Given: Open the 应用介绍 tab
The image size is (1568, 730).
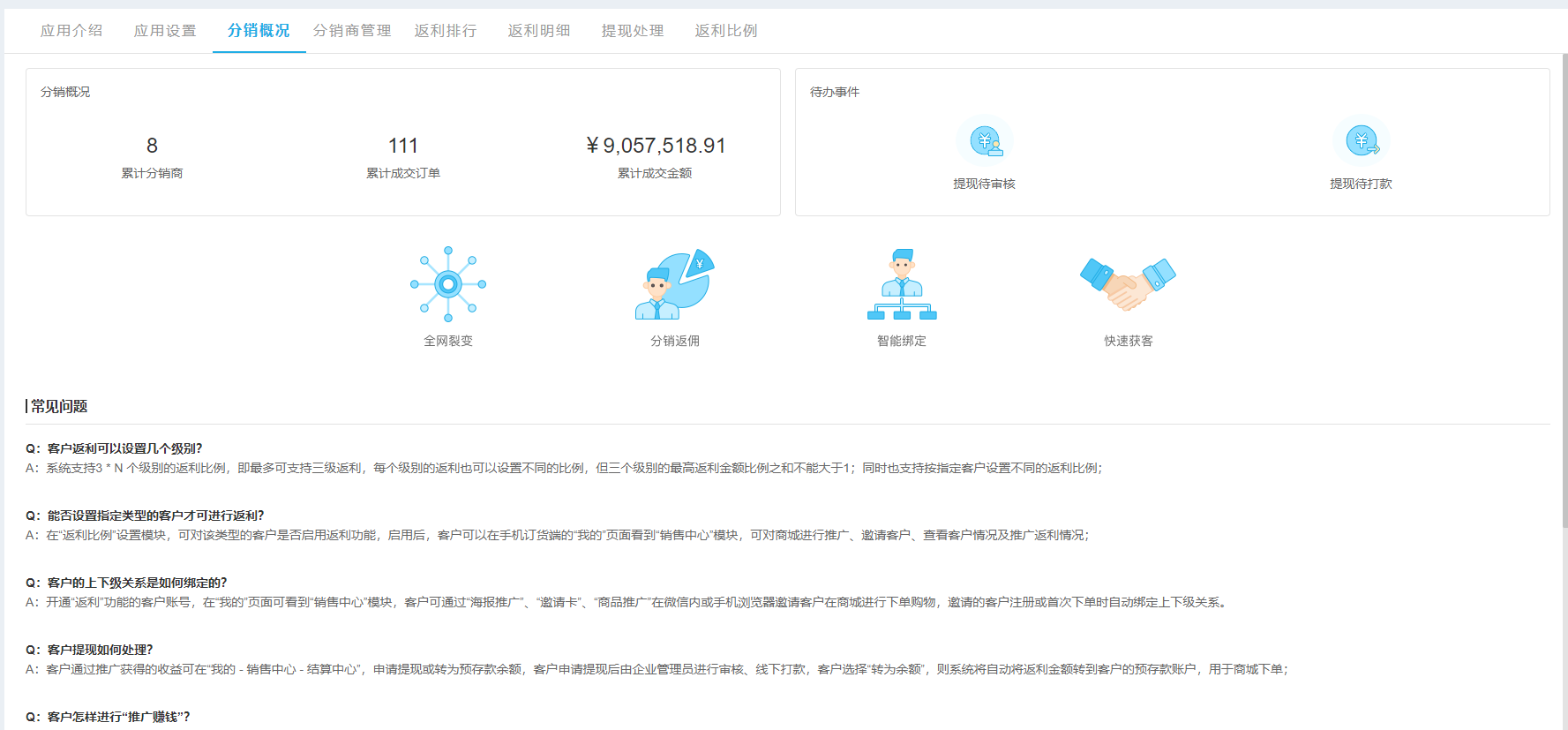Looking at the screenshot, I should [71, 31].
